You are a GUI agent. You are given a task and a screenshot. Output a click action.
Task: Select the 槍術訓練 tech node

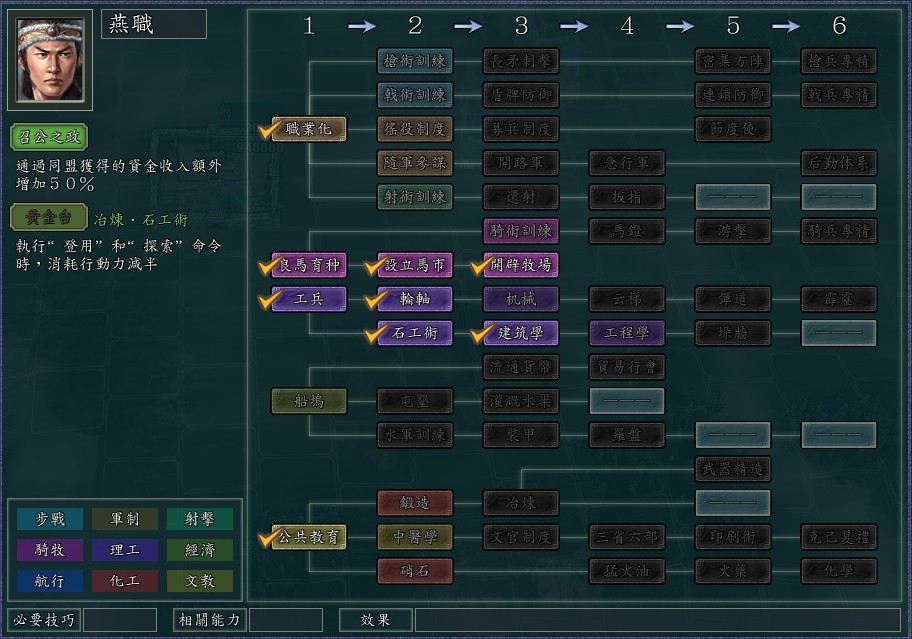pos(415,61)
